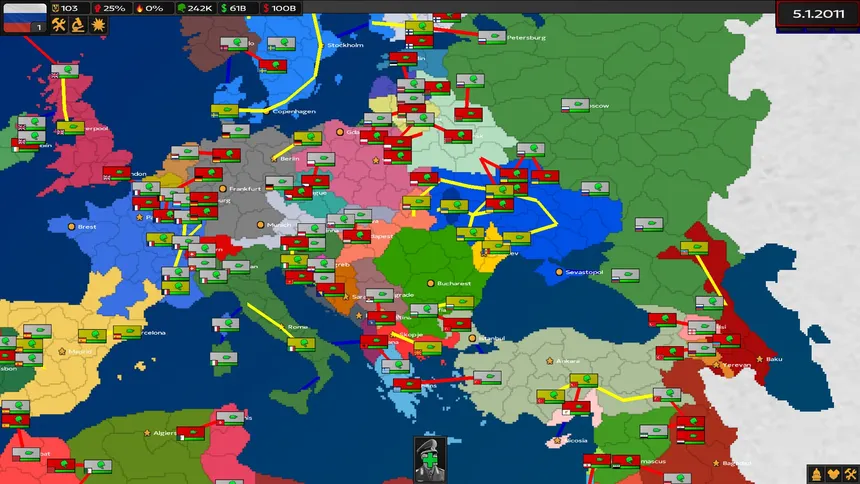
Task: Click the Frankfurt city marker
Action: coord(223,188)
